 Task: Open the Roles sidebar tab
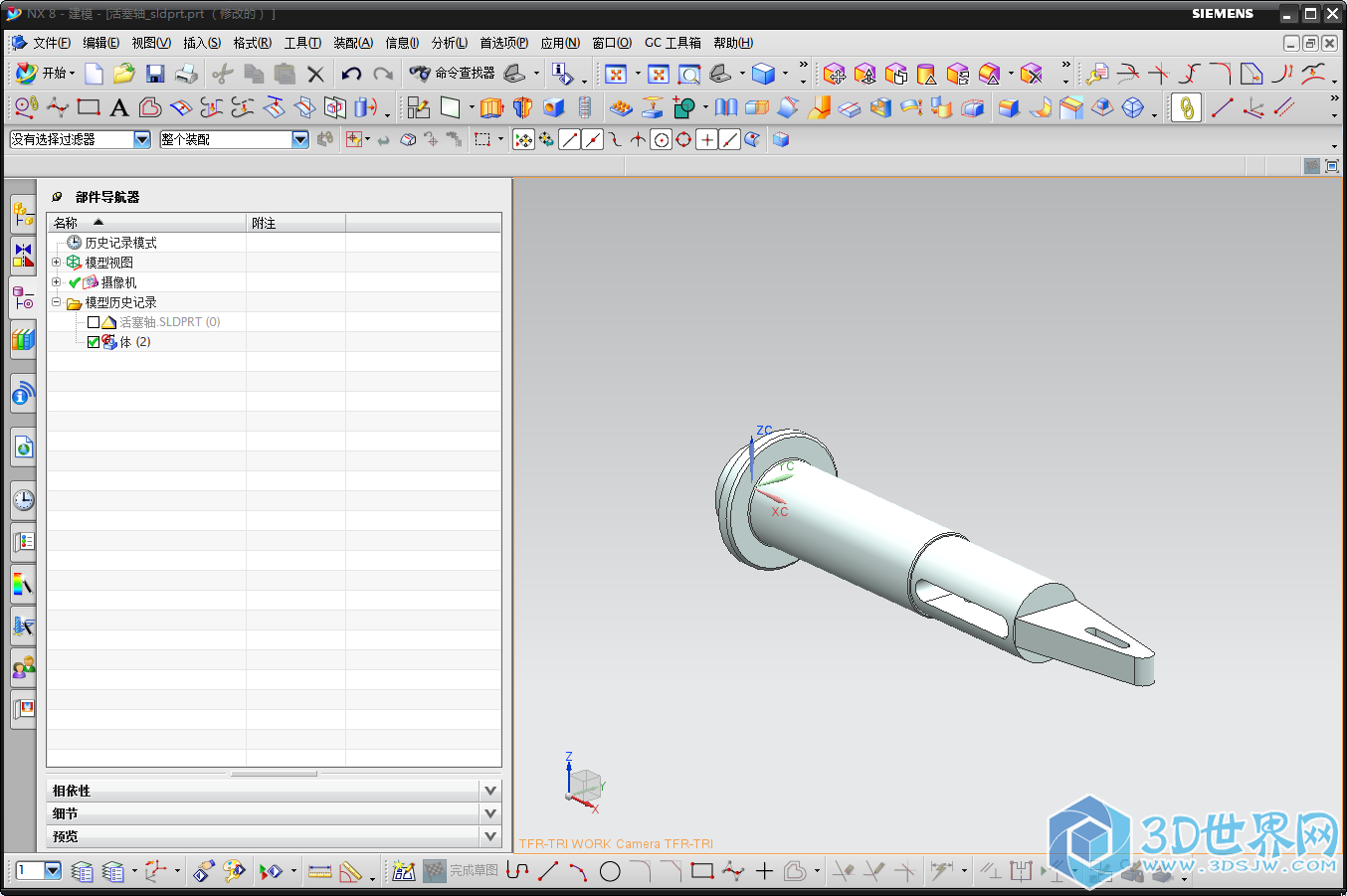tap(23, 667)
